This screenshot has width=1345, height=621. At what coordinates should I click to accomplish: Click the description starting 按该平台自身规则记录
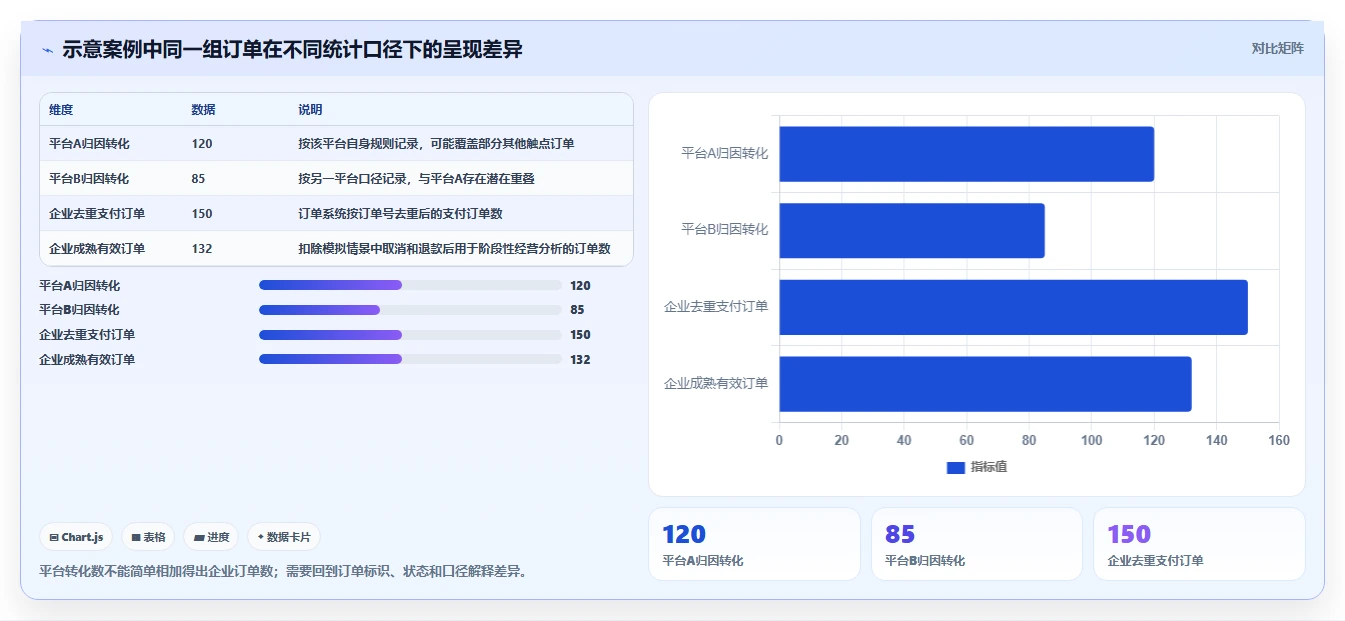tap(436, 144)
